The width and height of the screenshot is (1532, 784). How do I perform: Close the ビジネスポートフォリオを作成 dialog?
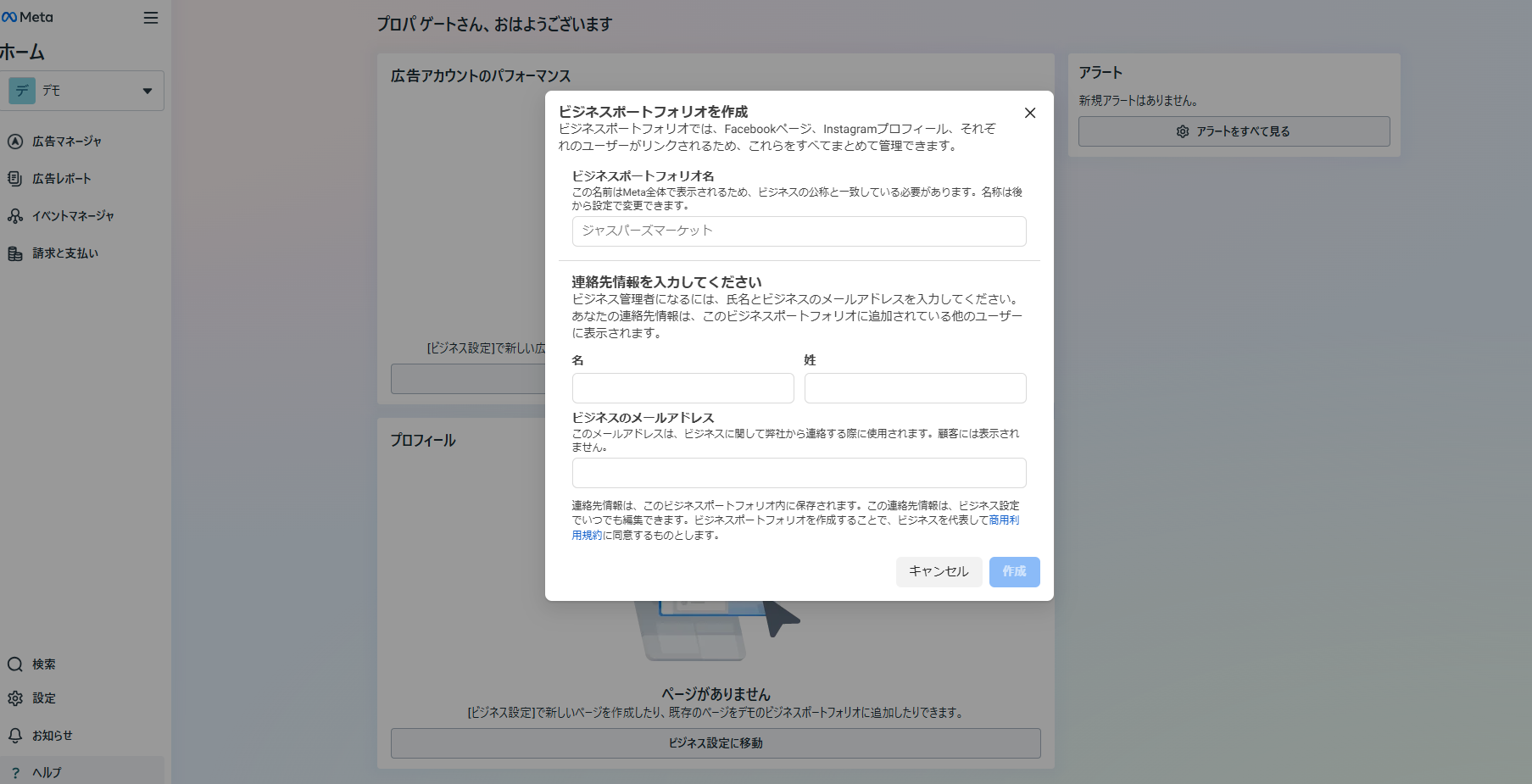tap(1030, 113)
